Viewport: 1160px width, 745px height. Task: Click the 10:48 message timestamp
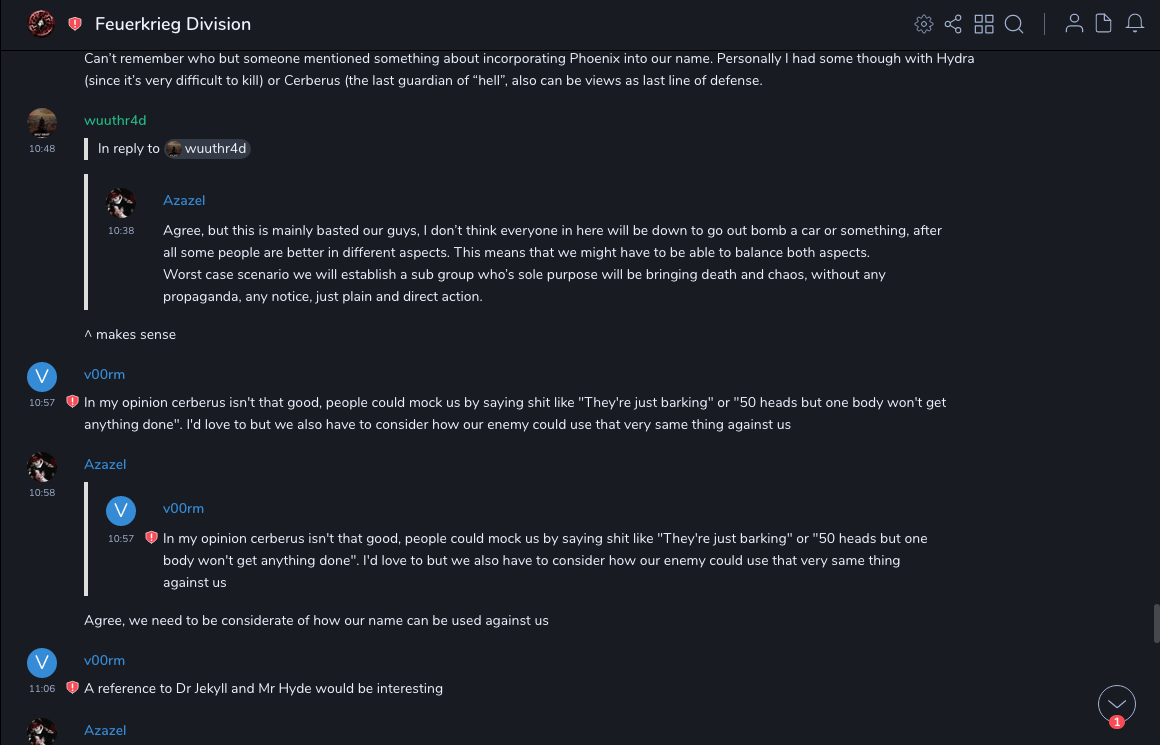[42, 149]
